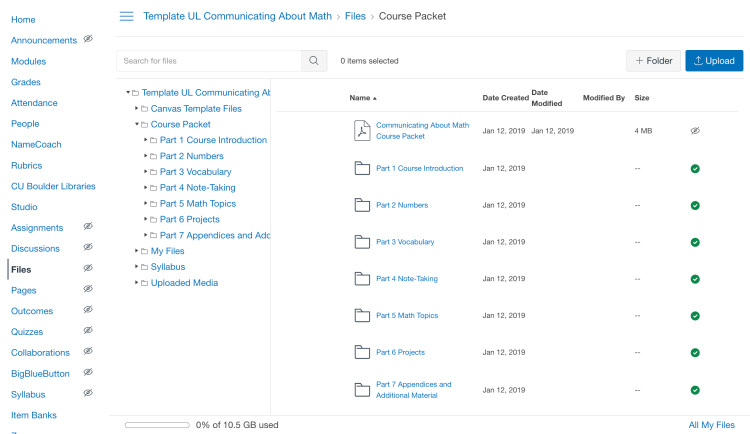
Task: Open Modules in course navigation
Action: coord(28,61)
